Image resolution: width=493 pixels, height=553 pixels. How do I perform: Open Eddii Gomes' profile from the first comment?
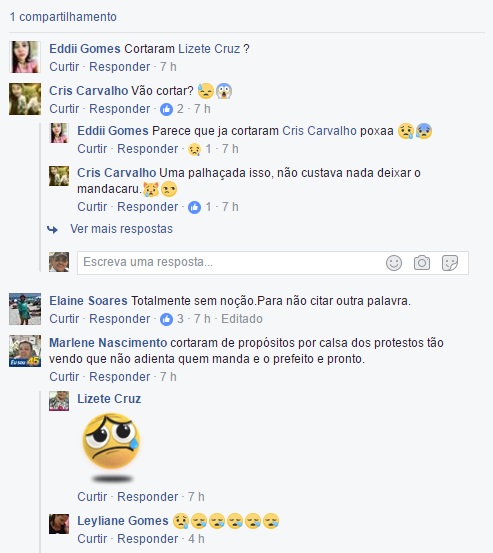tap(85, 49)
